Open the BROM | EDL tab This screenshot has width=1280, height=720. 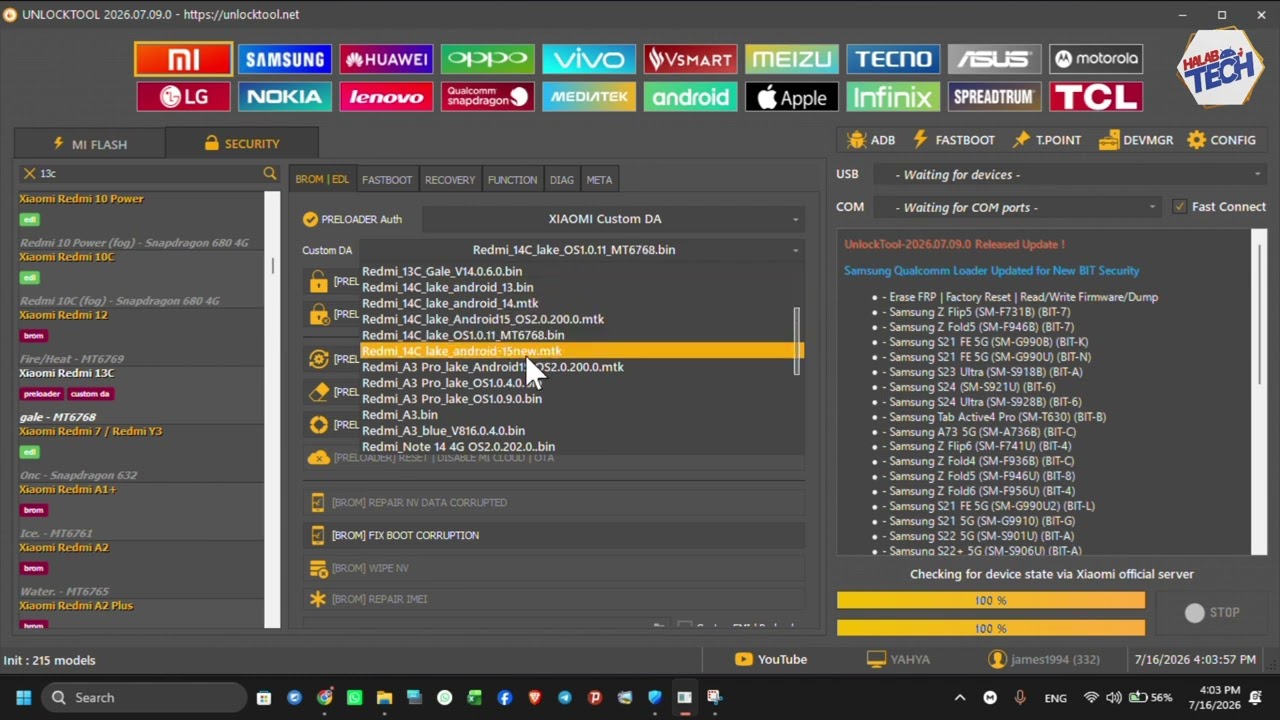(x=322, y=180)
